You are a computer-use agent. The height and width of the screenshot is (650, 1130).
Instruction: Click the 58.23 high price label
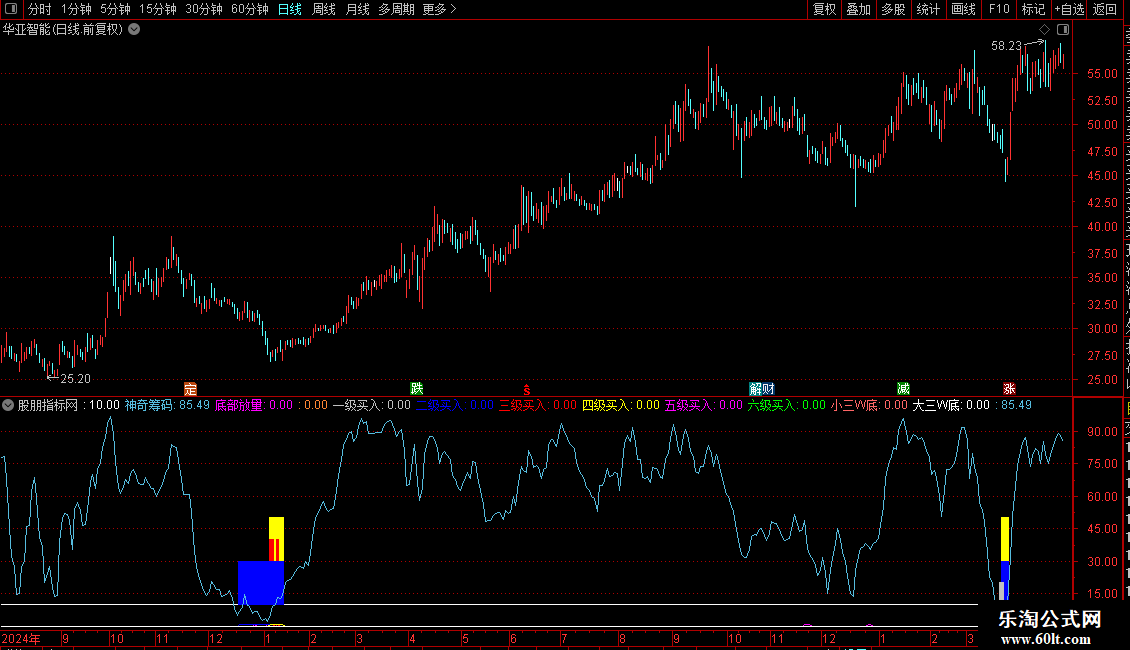1006,46
